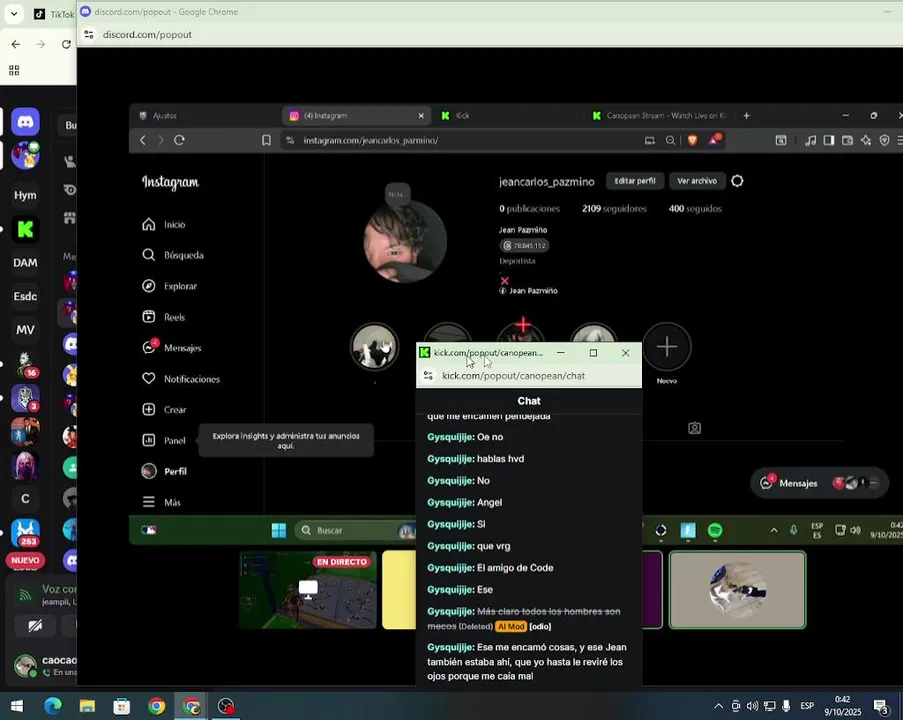Viewport: 903px width, 720px height.
Task: Select the server with 263 badge
Action: click(25, 532)
